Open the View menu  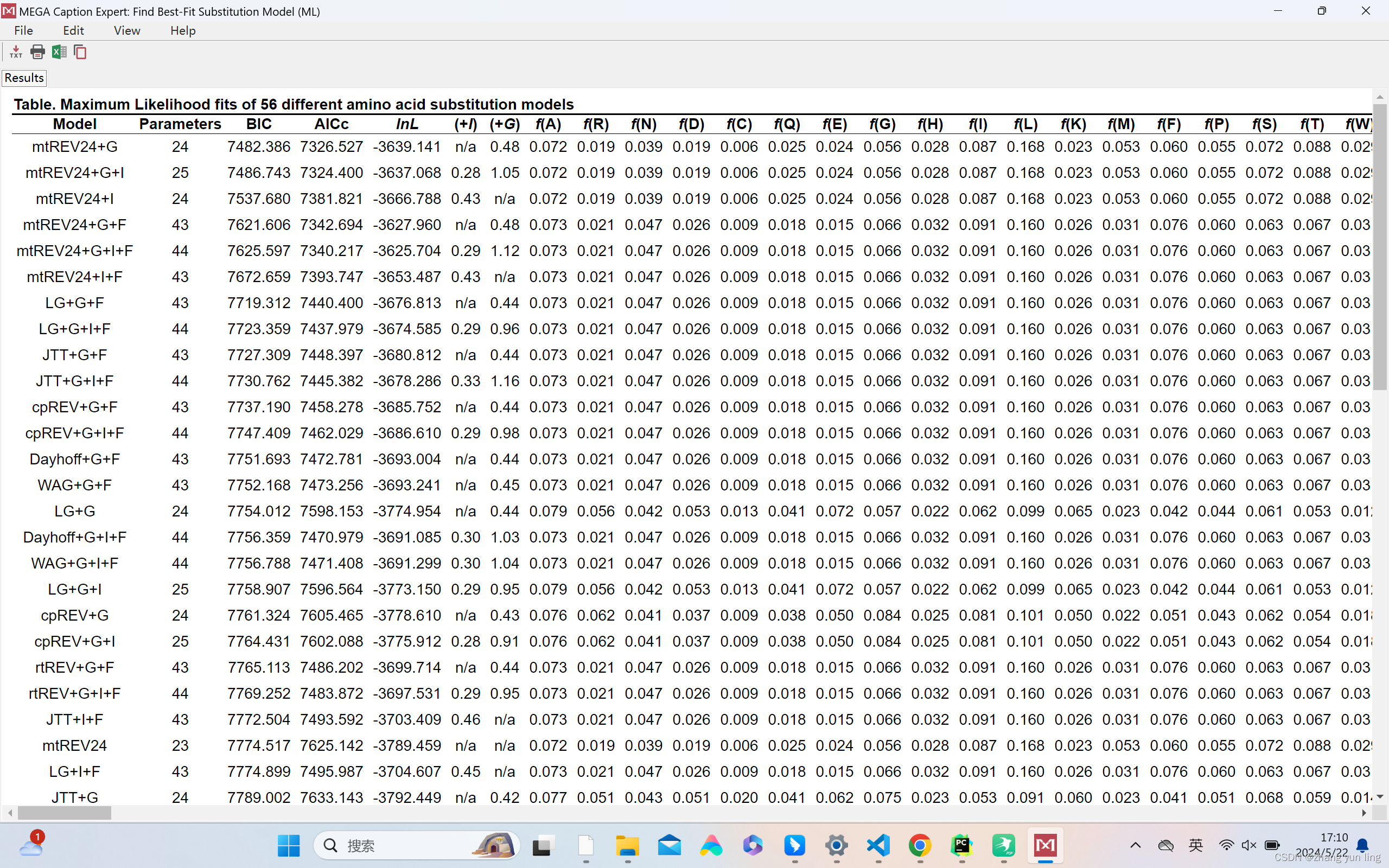coord(127,30)
